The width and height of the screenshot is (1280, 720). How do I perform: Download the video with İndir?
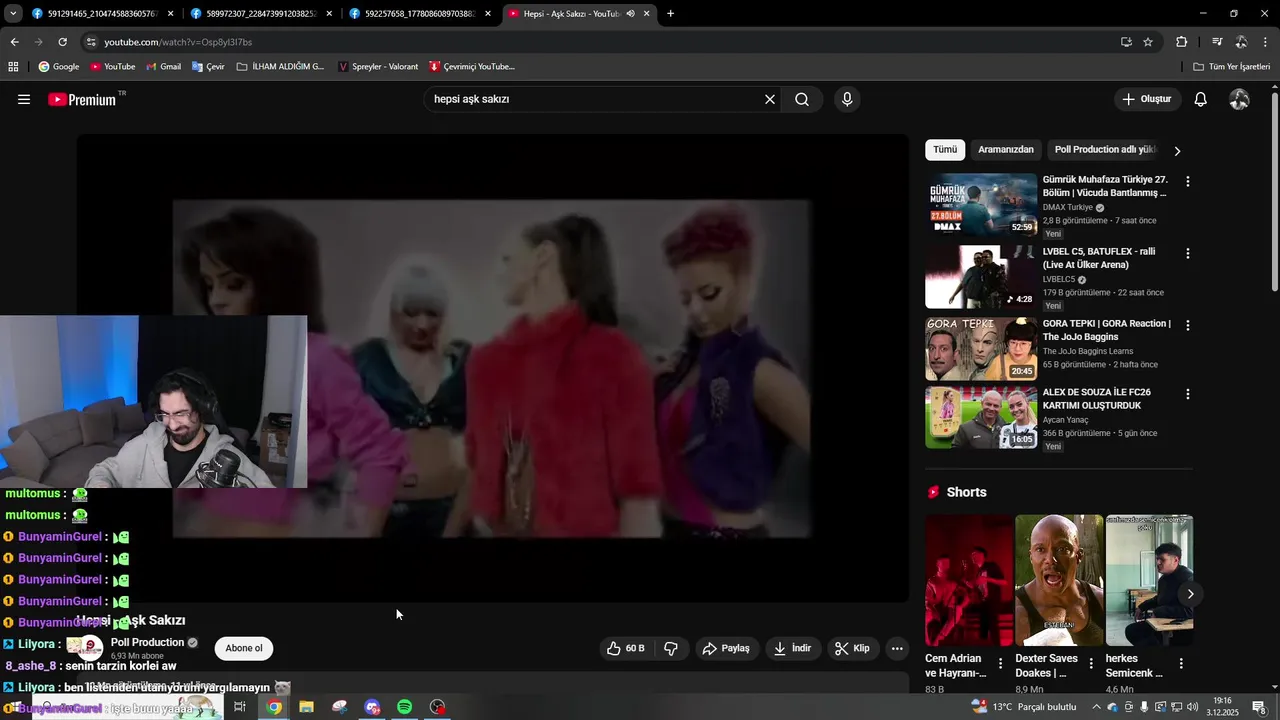pos(792,648)
